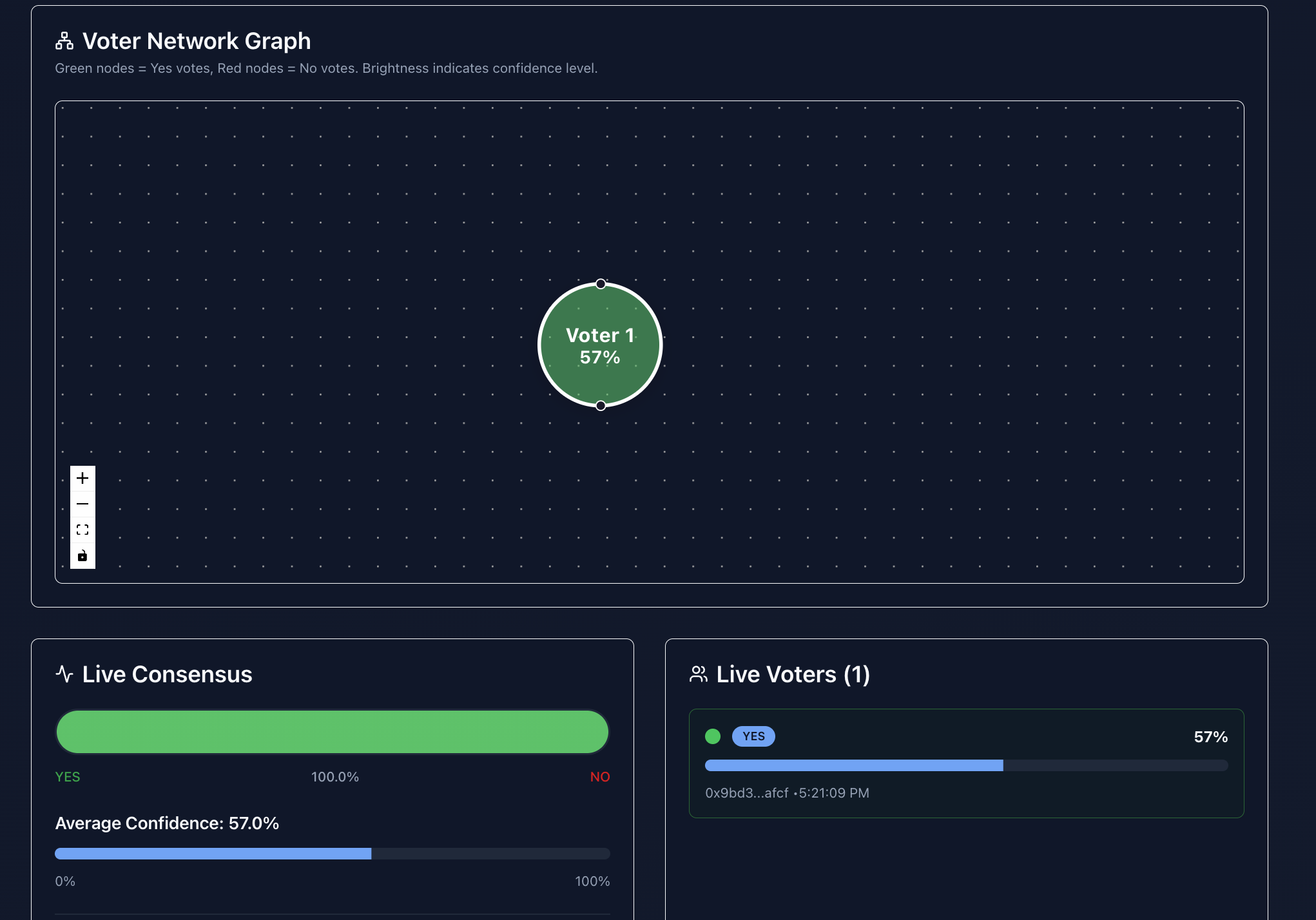
Task: Click the Average Confidence blue bar
Action: [213, 854]
